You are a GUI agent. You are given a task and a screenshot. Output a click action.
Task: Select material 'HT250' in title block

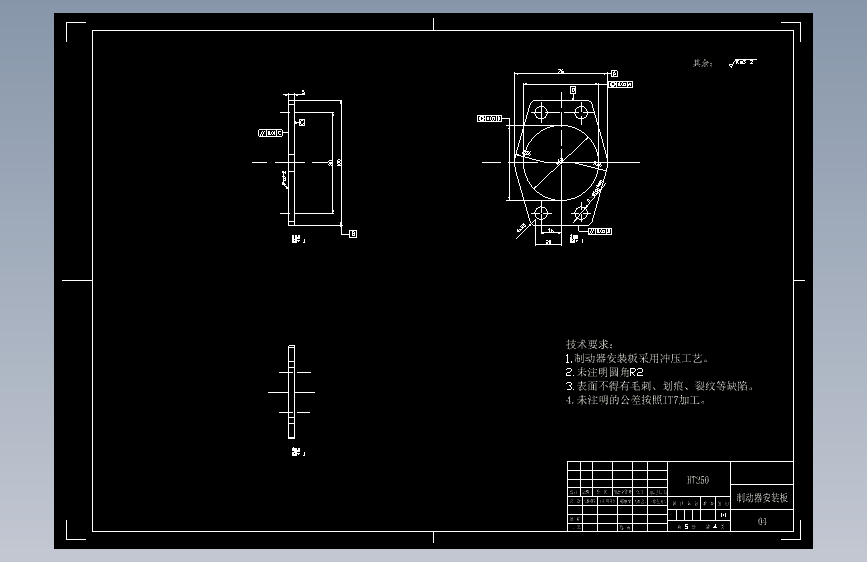click(x=698, y=480)
